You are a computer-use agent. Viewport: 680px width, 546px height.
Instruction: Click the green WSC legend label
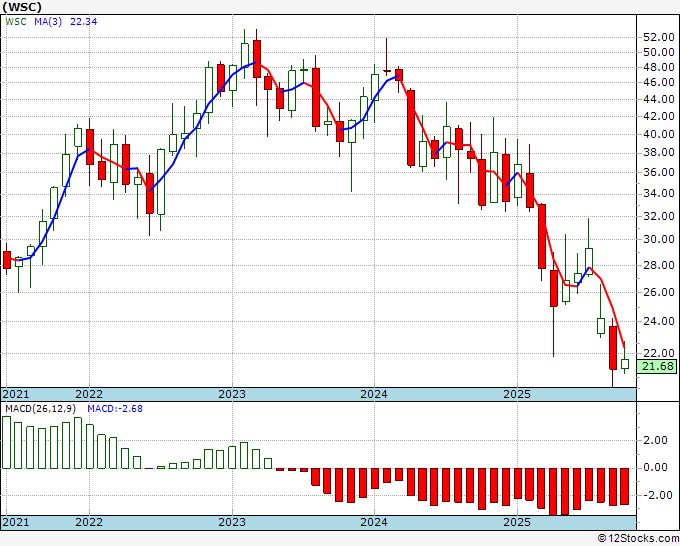point(16,22)
